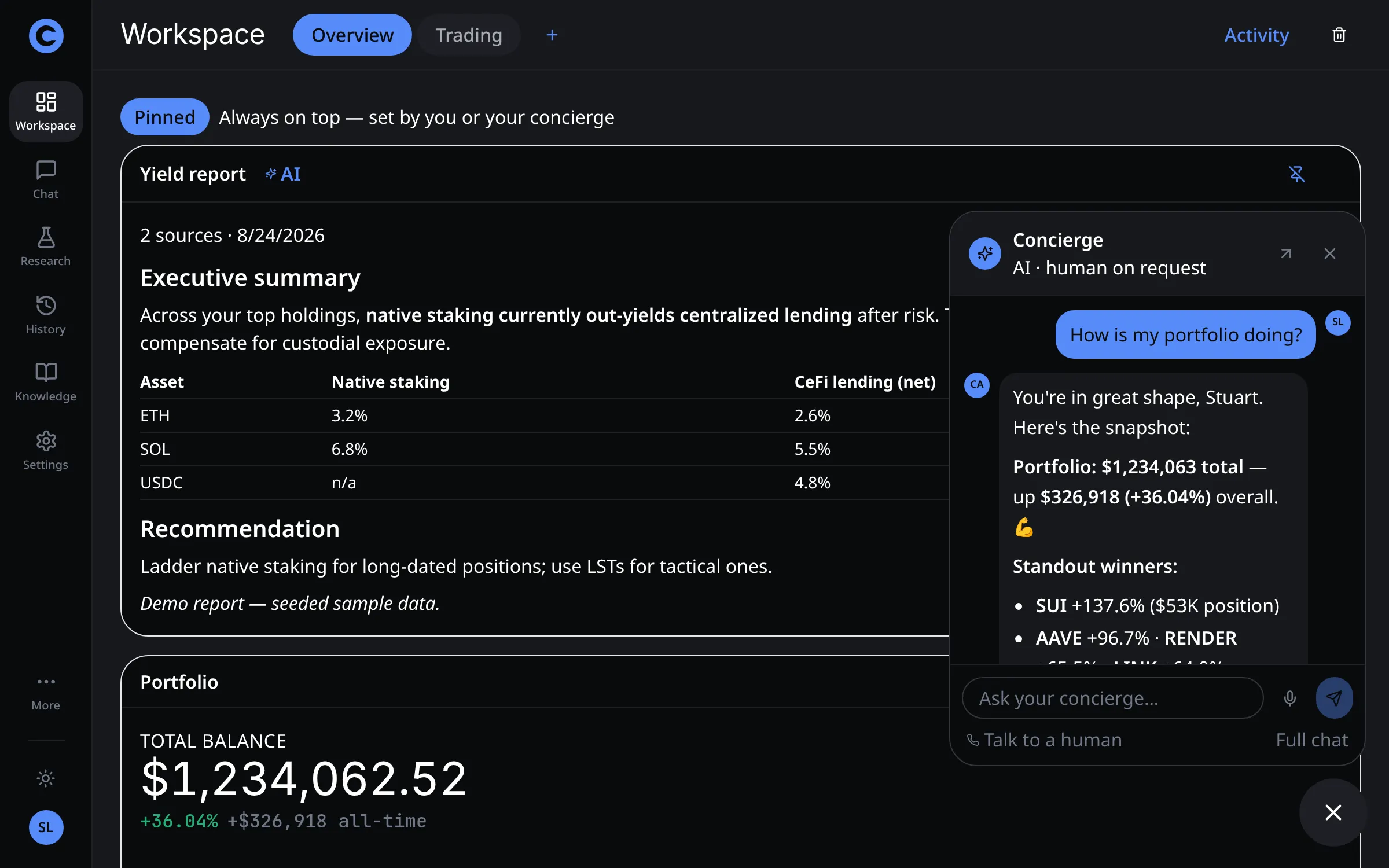This screenshot has width=1389, height=868.
Task: Click the ETH row in the yield table
Action: (x=544, y=415)
